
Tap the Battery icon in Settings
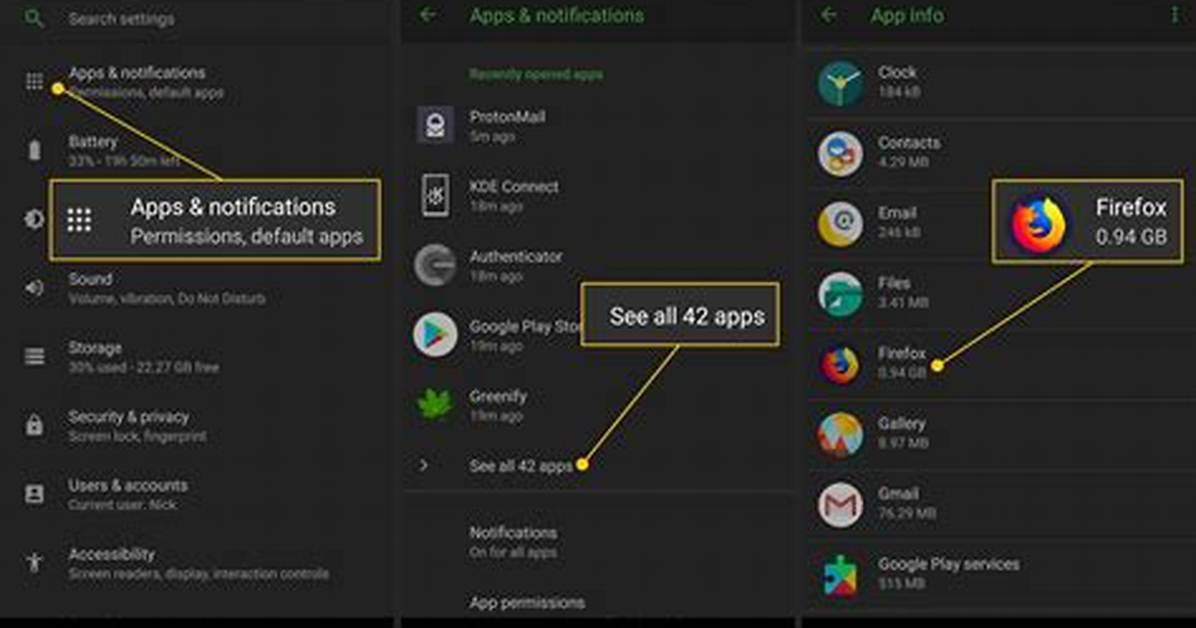(x=34, y=150)
